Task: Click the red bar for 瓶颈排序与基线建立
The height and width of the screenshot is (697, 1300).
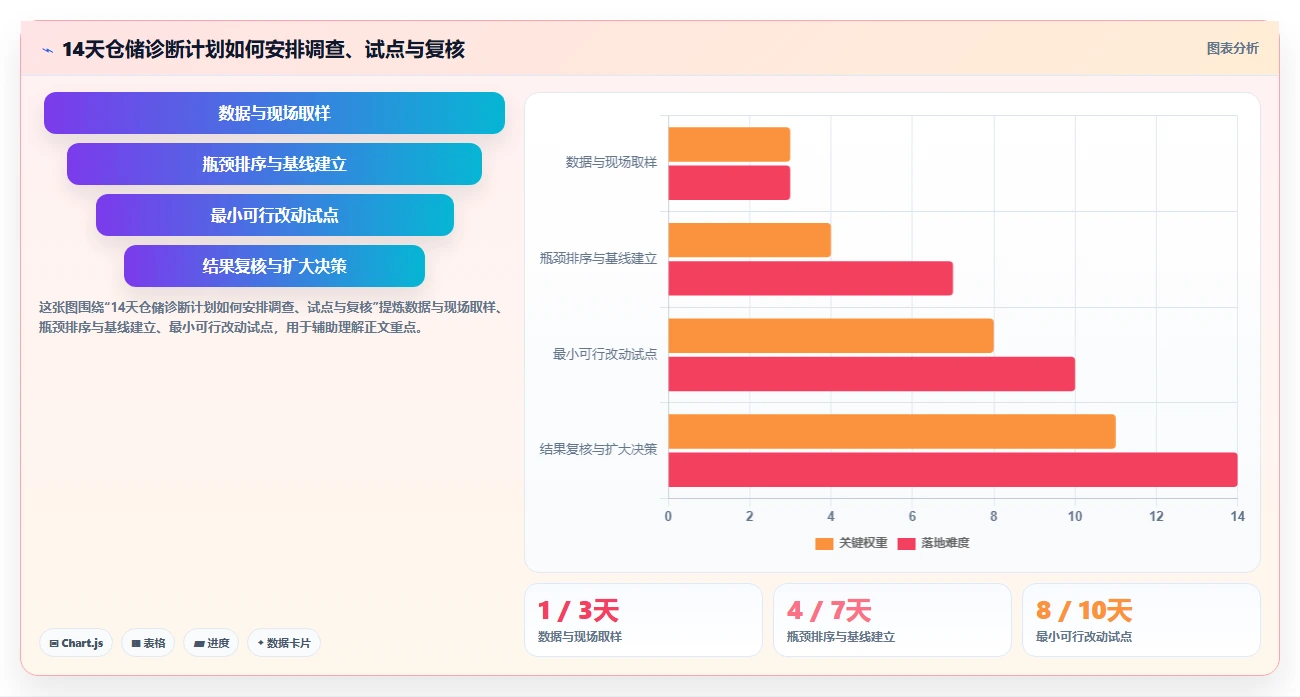Action: pos(810,278)
